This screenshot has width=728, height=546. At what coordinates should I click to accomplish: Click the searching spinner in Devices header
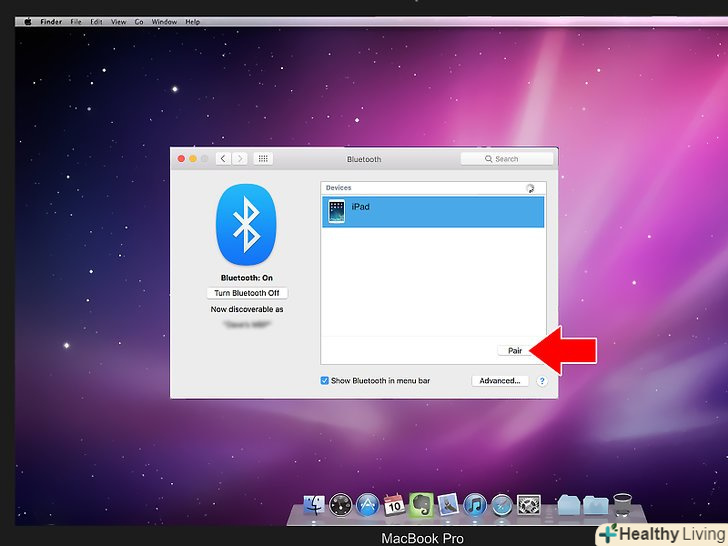[530, 188]
